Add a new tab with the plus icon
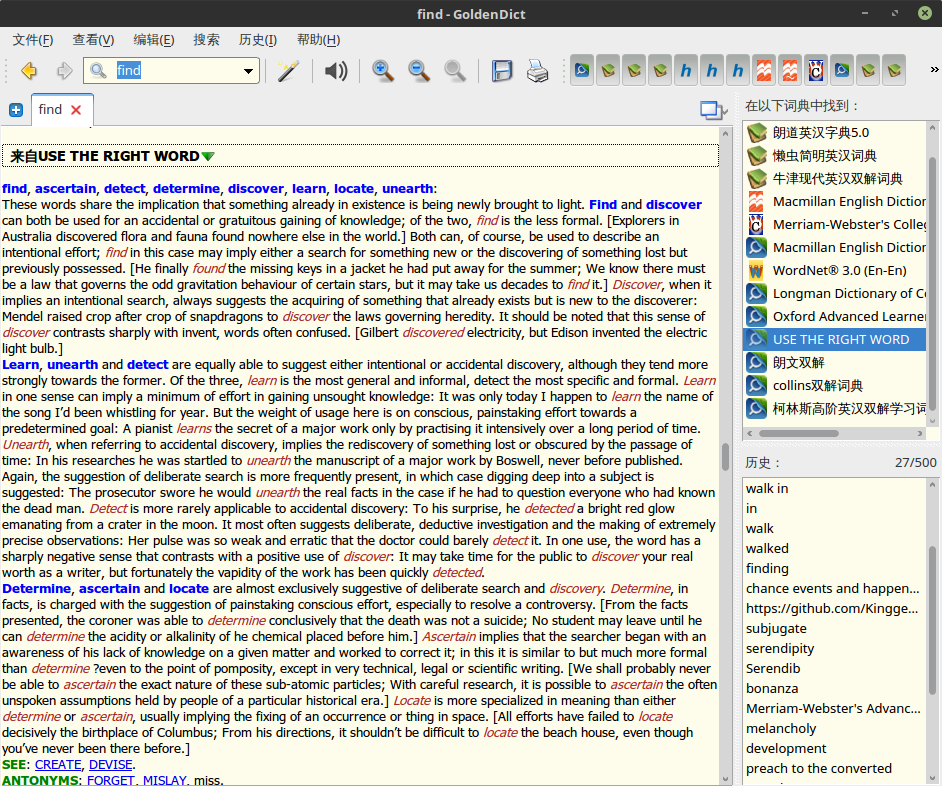The width and height of the screenshot is (942, 786). [16, 110]
